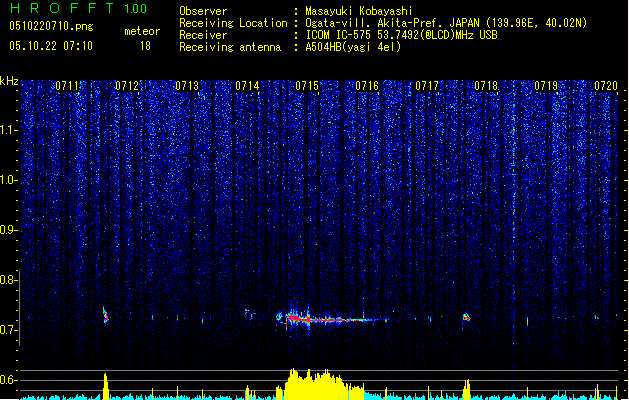
Task: Click the meteor count label
Action: [x=142, y=31]
